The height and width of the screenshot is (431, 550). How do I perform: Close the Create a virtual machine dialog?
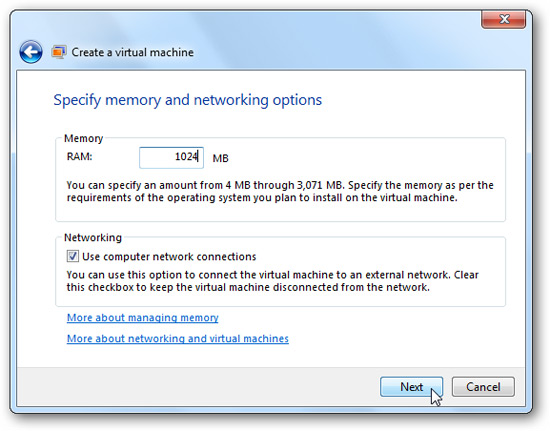click(503, 19)
